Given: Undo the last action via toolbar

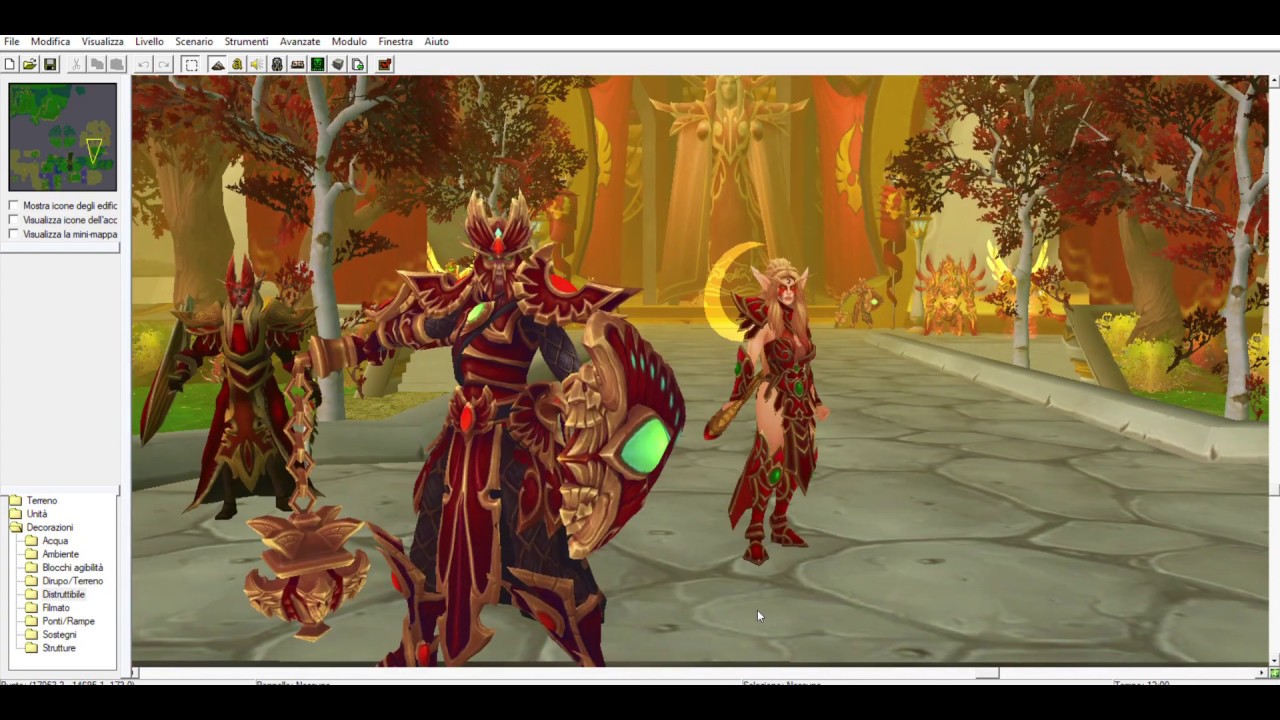Looking at the screenshot, I should pyautogui.click(x=144, y=64).
